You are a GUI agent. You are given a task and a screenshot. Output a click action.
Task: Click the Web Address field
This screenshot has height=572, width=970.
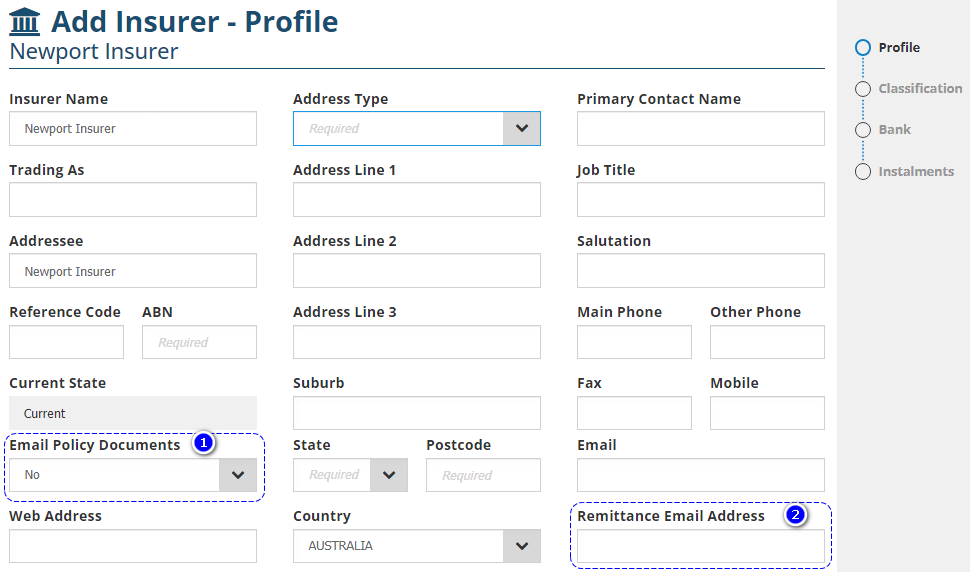132,546
